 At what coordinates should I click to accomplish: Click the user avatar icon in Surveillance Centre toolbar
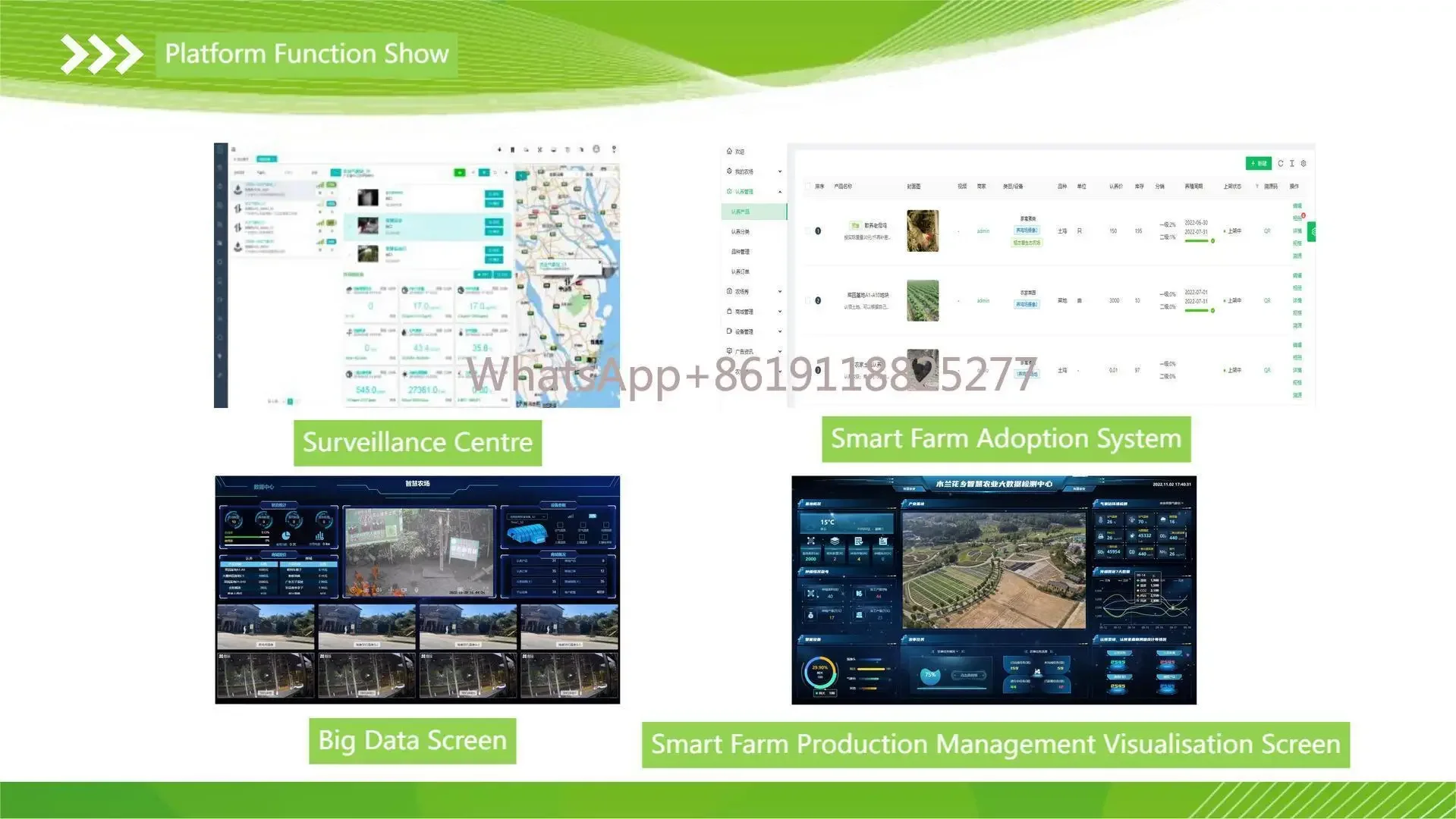coord(596,149)
